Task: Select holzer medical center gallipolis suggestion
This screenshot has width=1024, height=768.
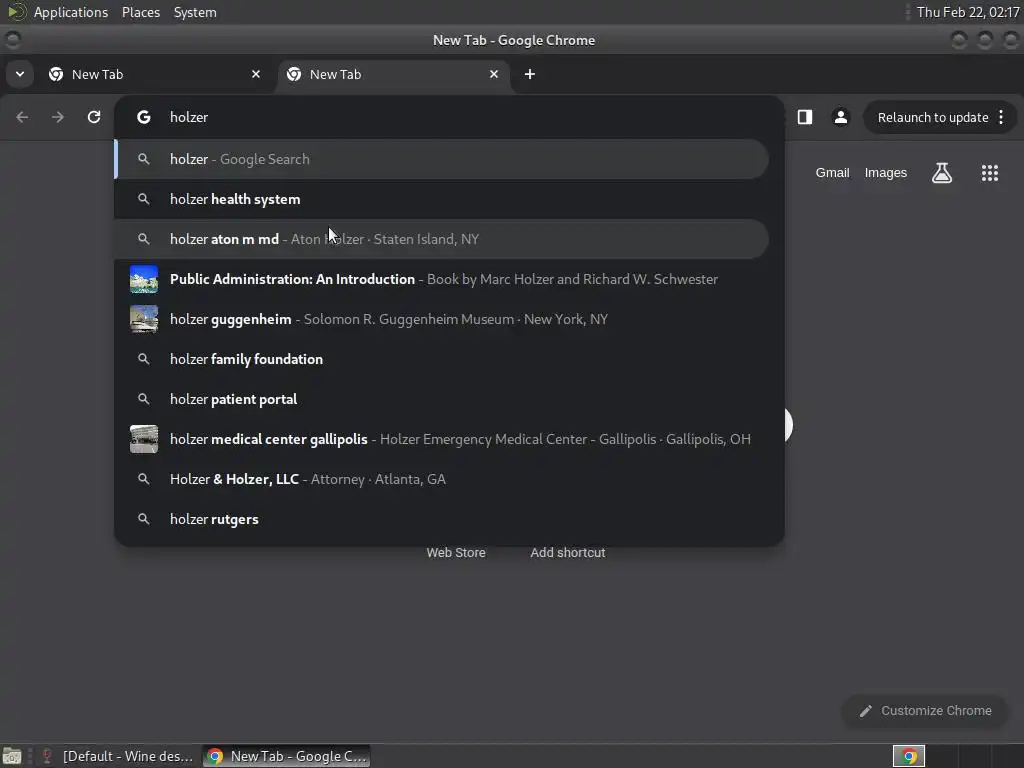Action: 441,439
